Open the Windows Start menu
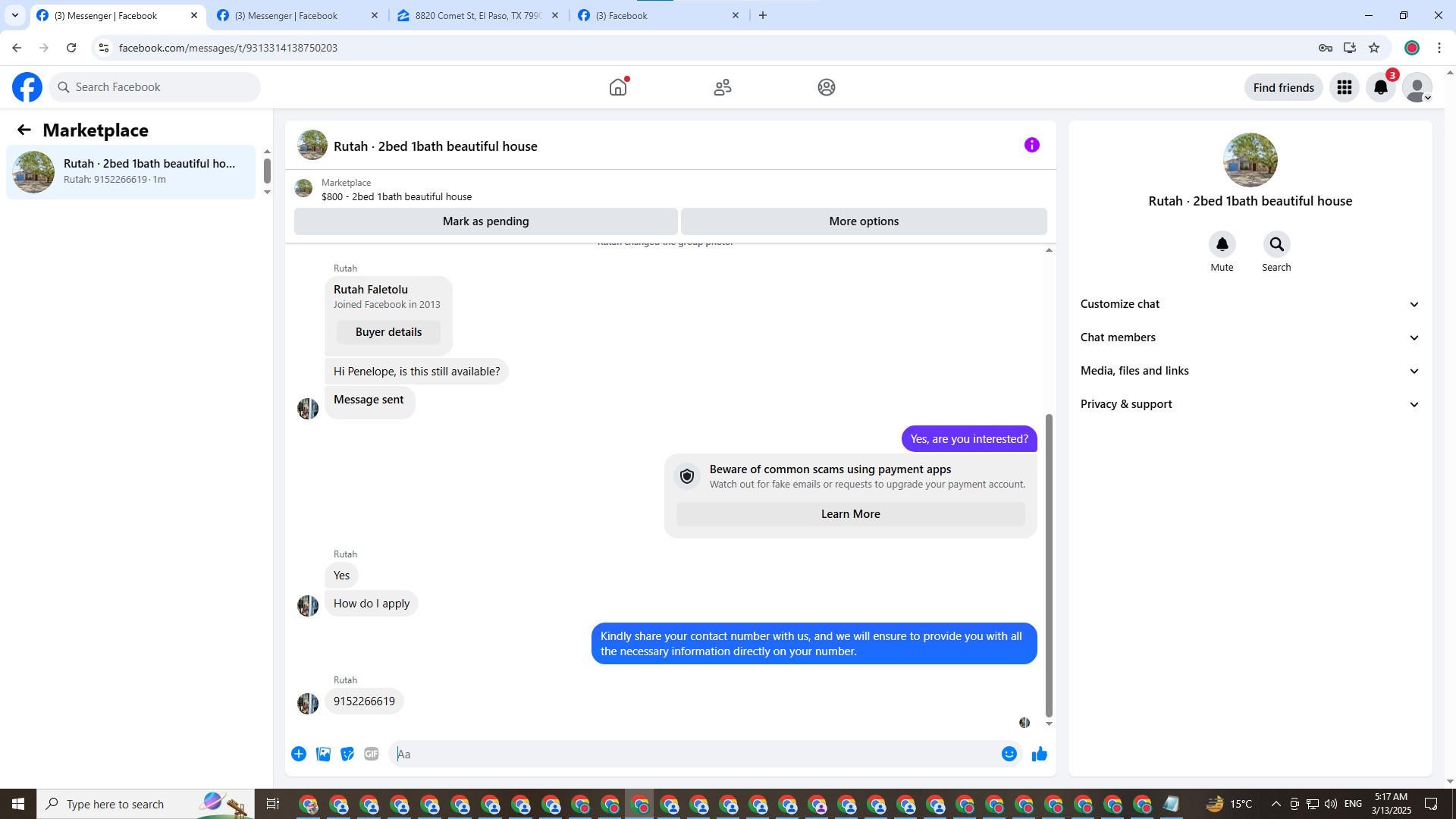Screen dimensions: 1456x819 [18, 804]
